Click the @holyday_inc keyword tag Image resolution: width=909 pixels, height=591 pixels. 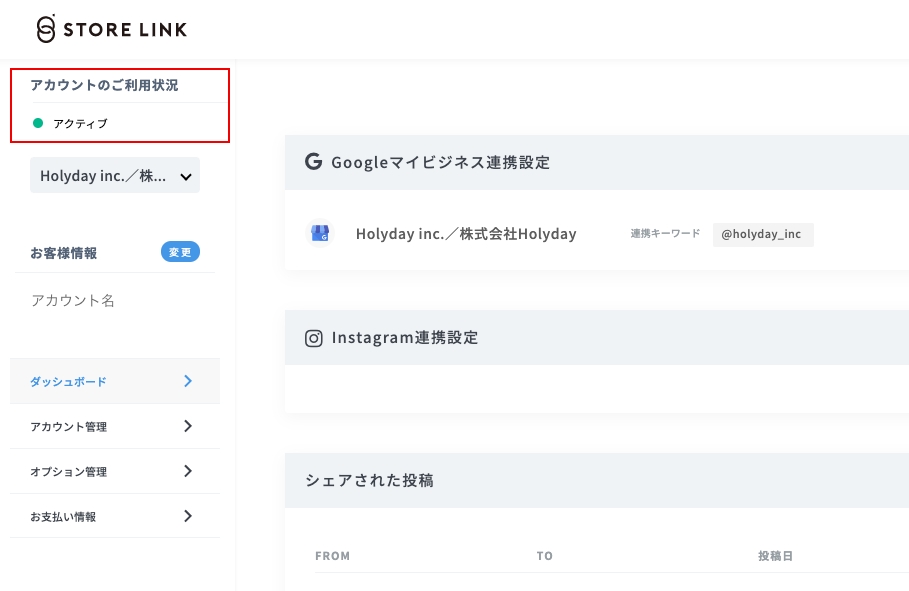click(763, 234)
